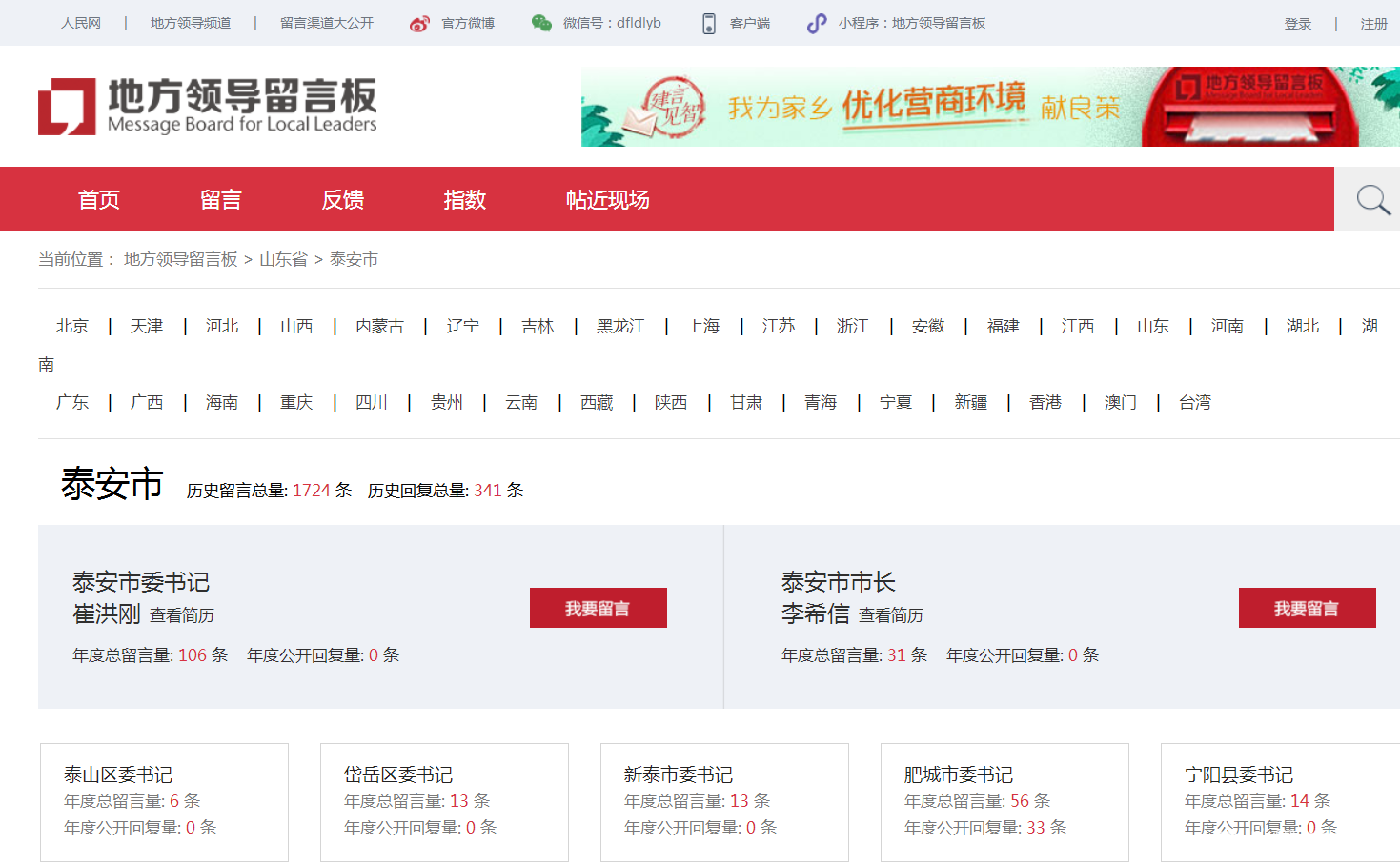Screen dimensions: 1400x864
Task: Open the 指数 tab
Action: coord(465,200)
